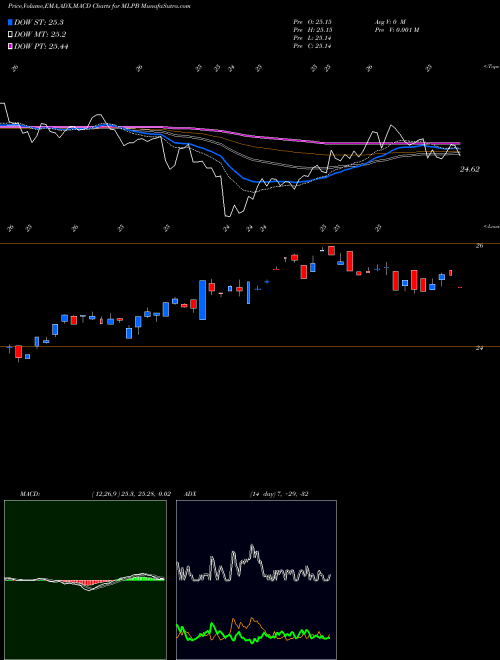Image resolution: width=500 pixels, height=660 pixels.
Task: Click the MACD panel title
Action: (29, 494)
